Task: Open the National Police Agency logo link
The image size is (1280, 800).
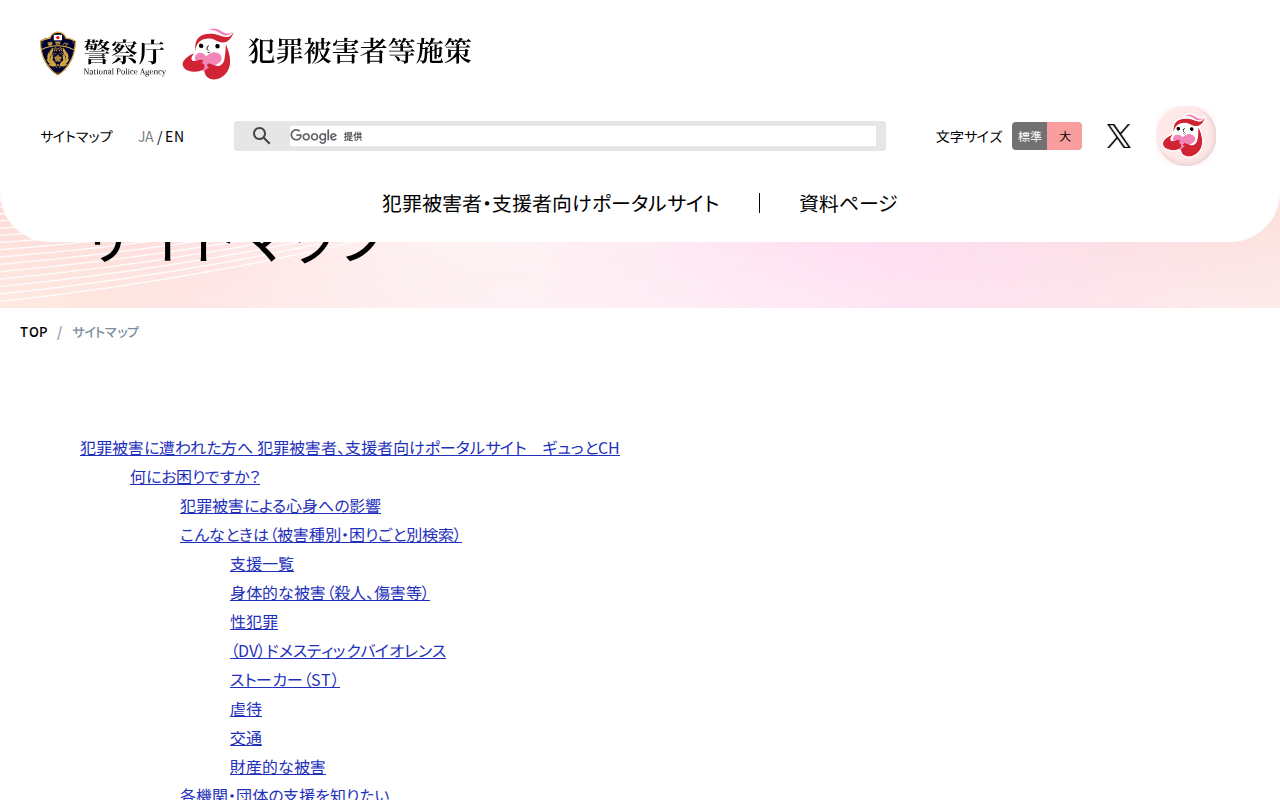Action: [x=103, y=54]
